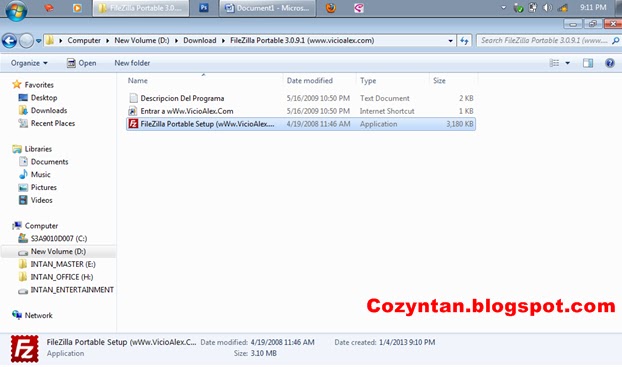Go back with the Back arrow button

coord(10,40)
